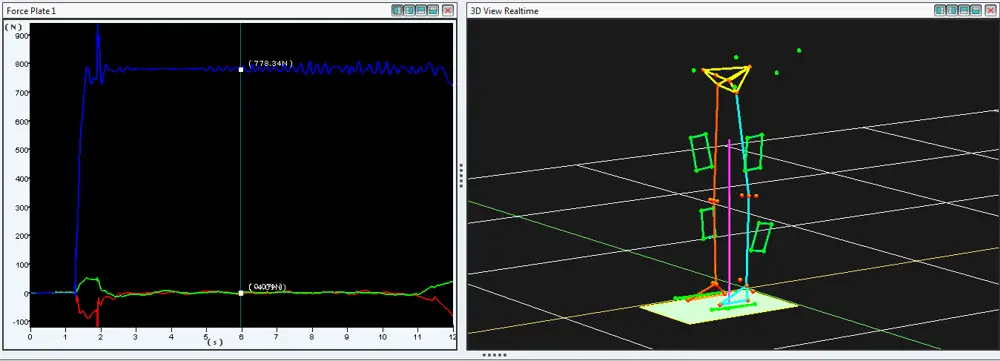Click the (s) unit label on time axis
Image resolution: width=1000 pixels, height=361 pixels.
[216, 343]
